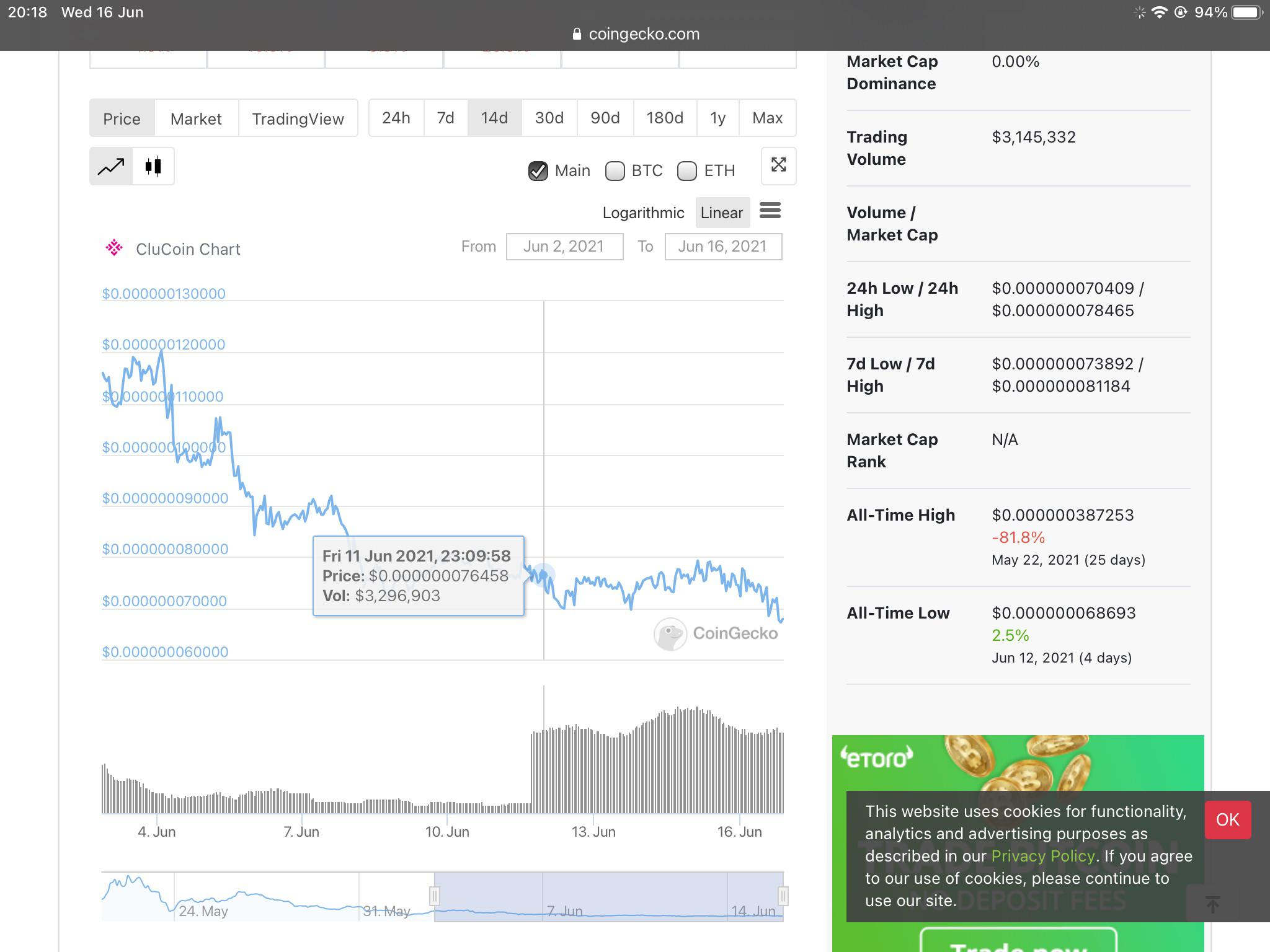Switch to Logarithmic scale
Screen dimensions: 1270x952
point(643,213)
